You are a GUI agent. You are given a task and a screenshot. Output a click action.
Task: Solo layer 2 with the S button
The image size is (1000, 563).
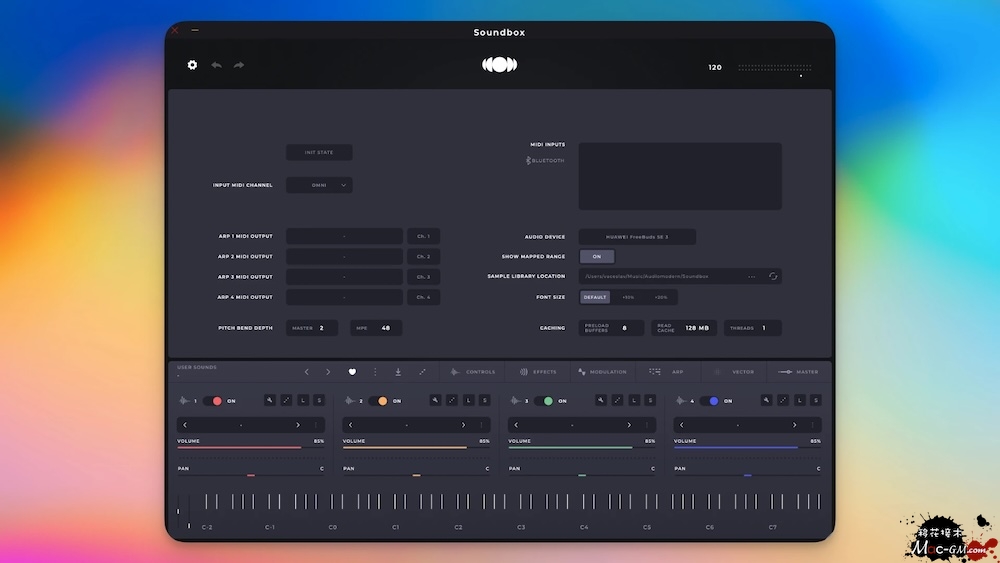coord(484,400)
